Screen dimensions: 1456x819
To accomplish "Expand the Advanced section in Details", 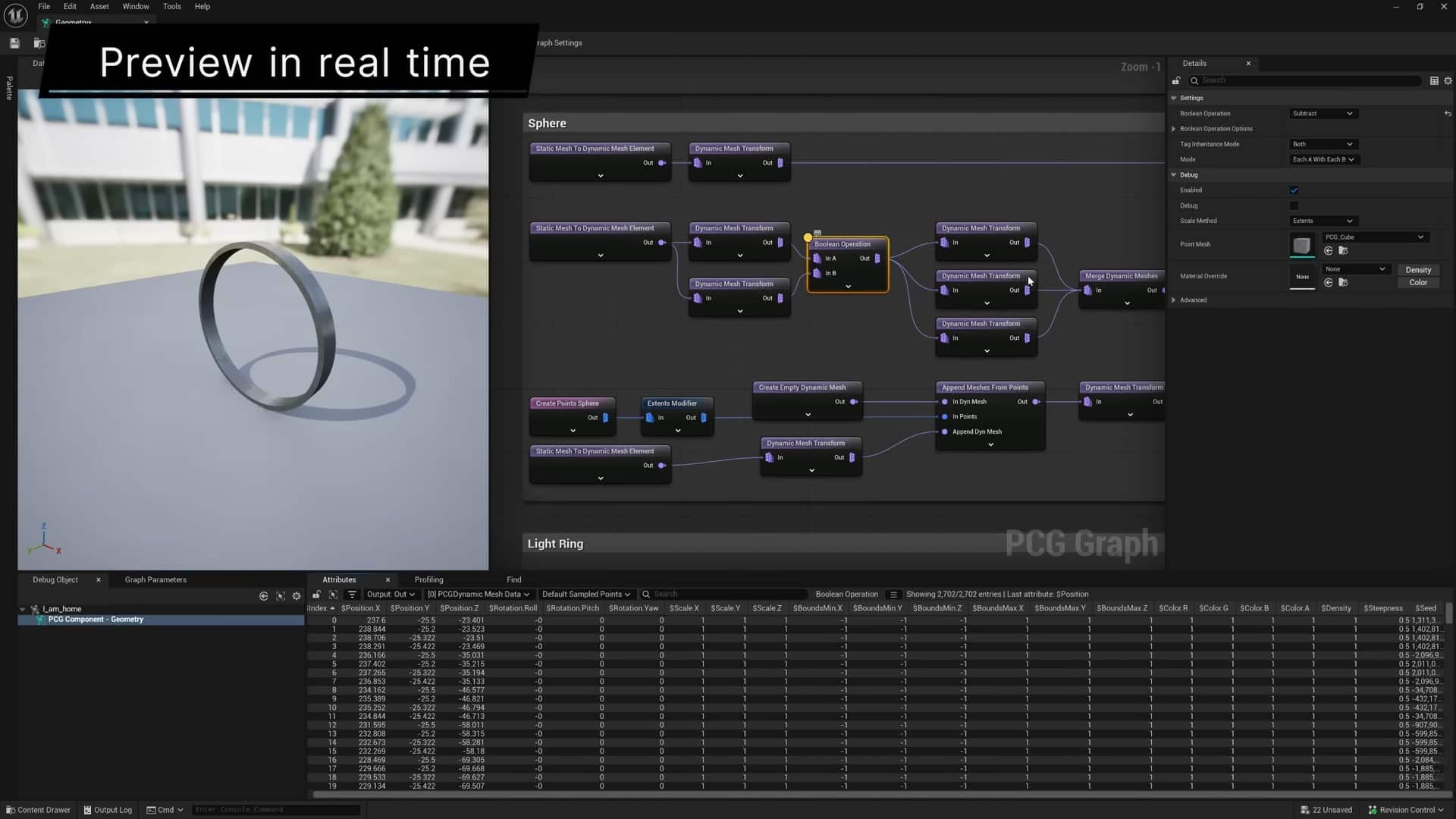I will pyautogui.click(x=1194, y=300).
